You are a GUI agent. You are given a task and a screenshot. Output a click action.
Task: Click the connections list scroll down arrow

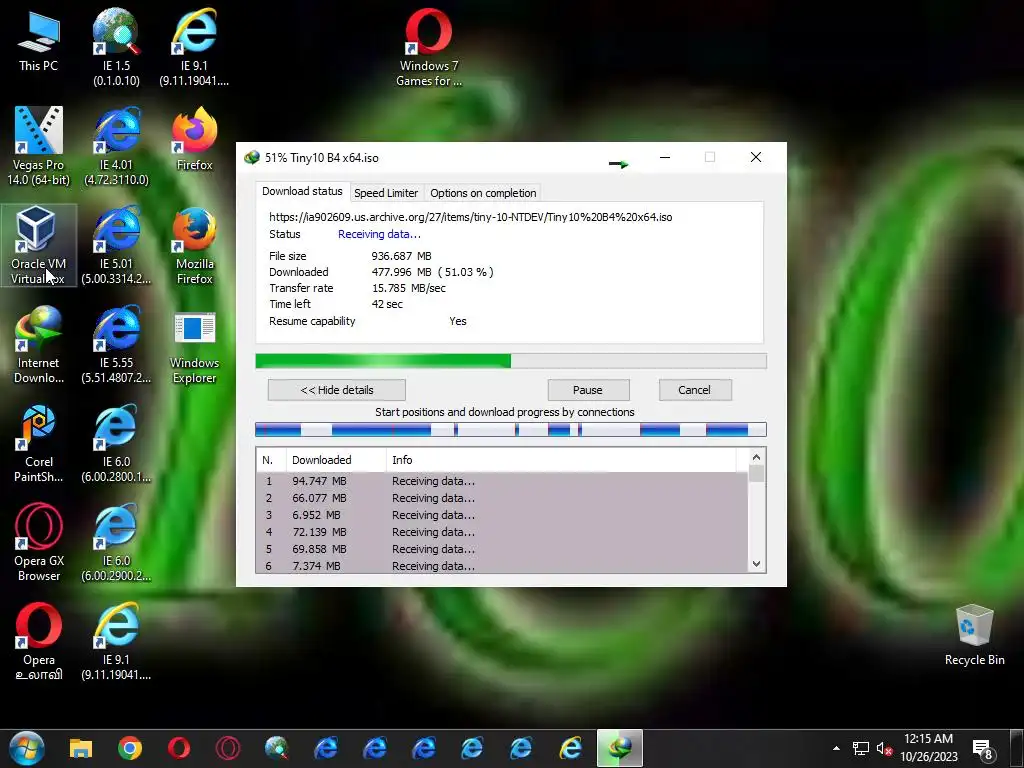coord(756,564)
